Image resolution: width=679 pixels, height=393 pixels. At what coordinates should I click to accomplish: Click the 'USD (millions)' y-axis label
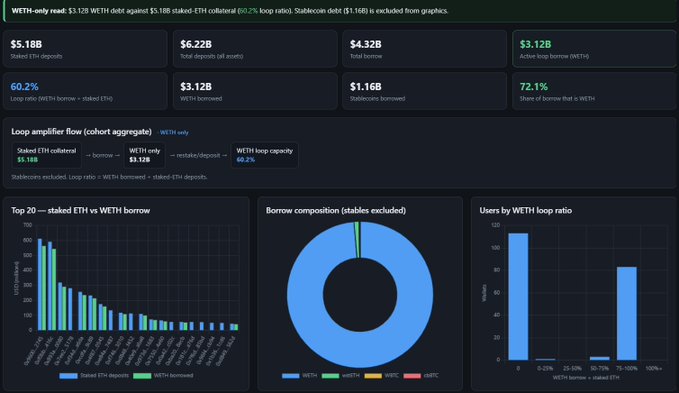coord(16,278)
